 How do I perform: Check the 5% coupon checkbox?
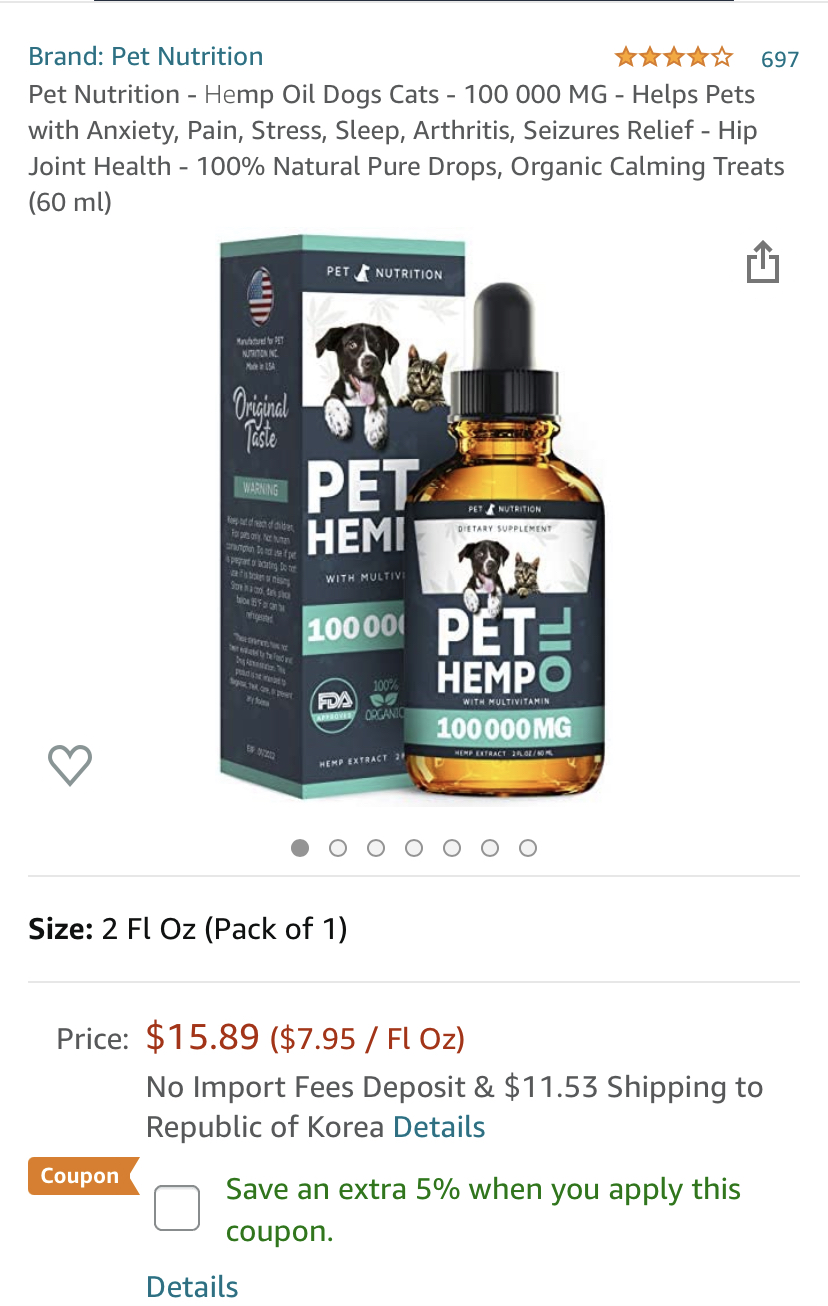177,1208
